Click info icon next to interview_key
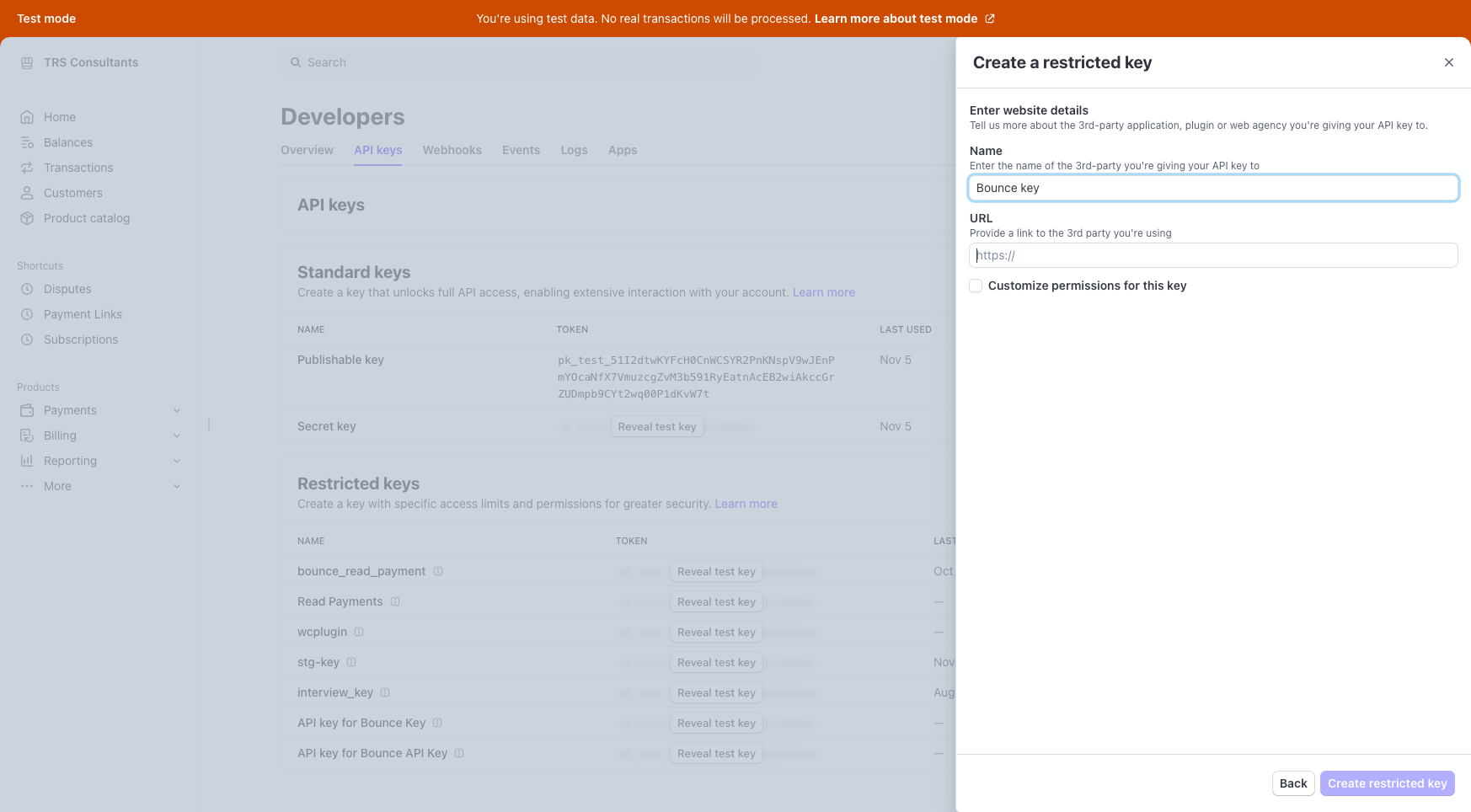 385,692
